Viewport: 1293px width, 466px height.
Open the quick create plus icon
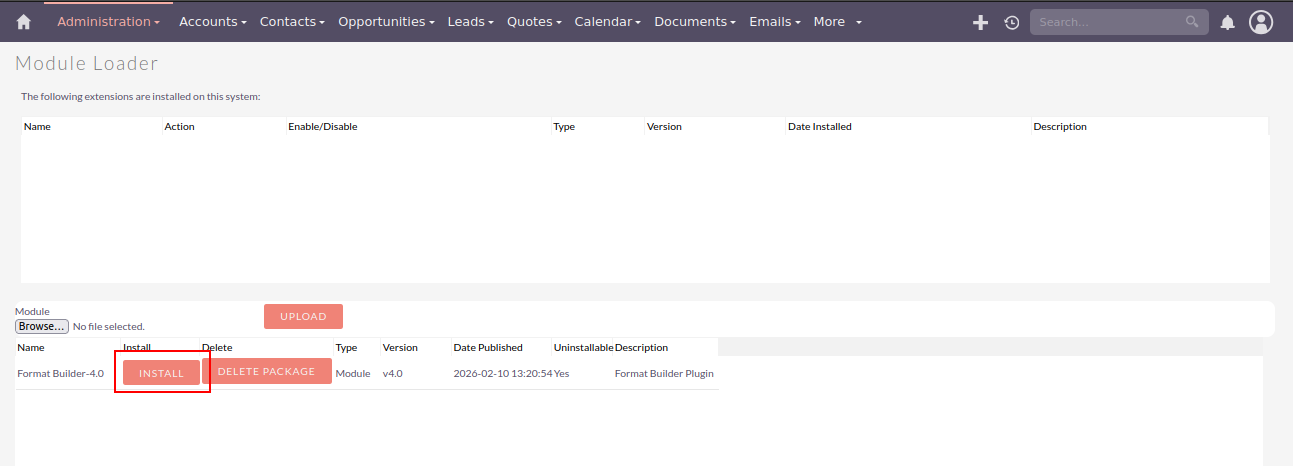pos(980,22)
